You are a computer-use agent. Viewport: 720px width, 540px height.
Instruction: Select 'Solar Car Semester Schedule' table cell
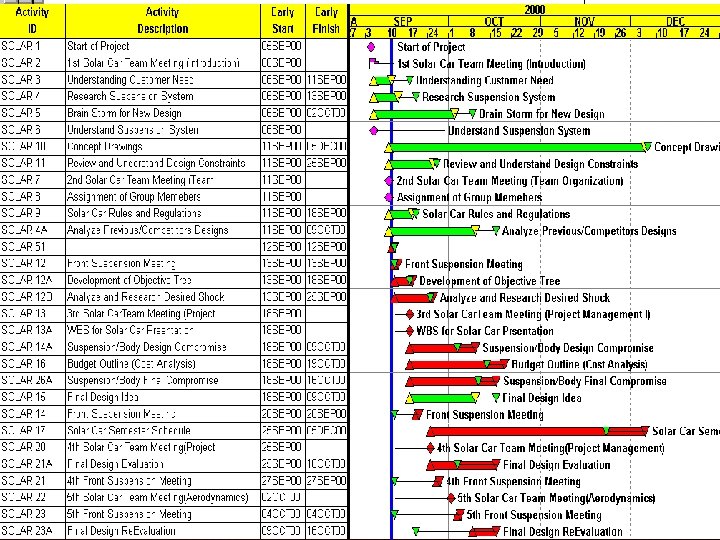(163, 431)
